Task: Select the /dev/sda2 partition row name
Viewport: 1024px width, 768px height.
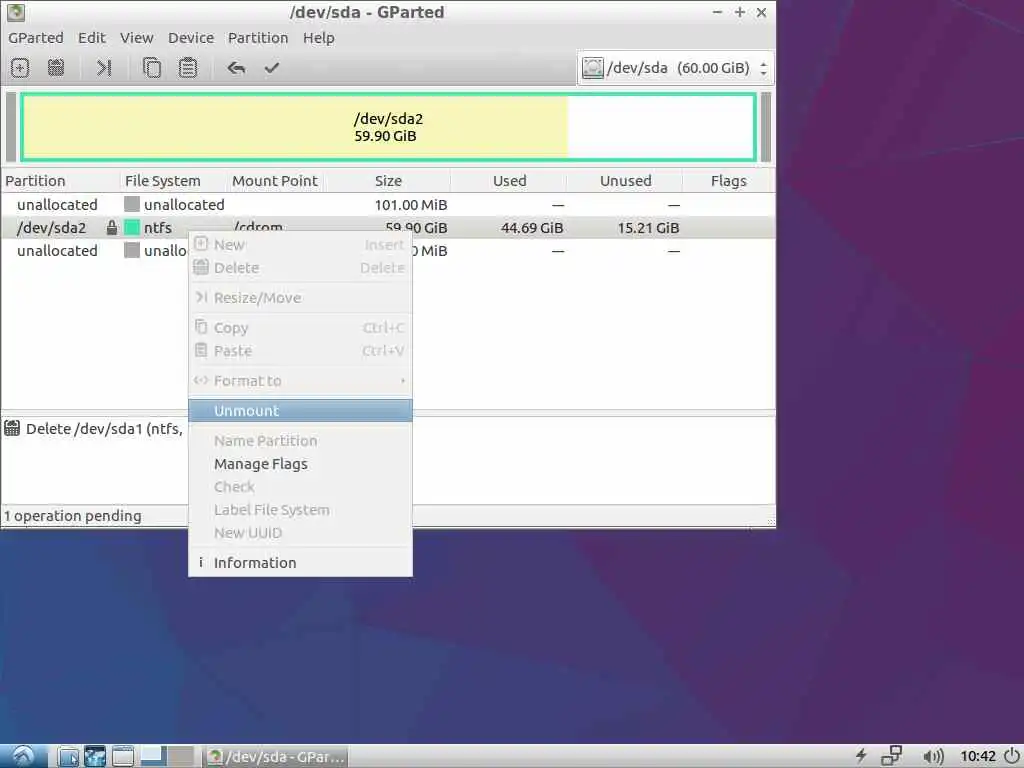Action: coord(52,228)
